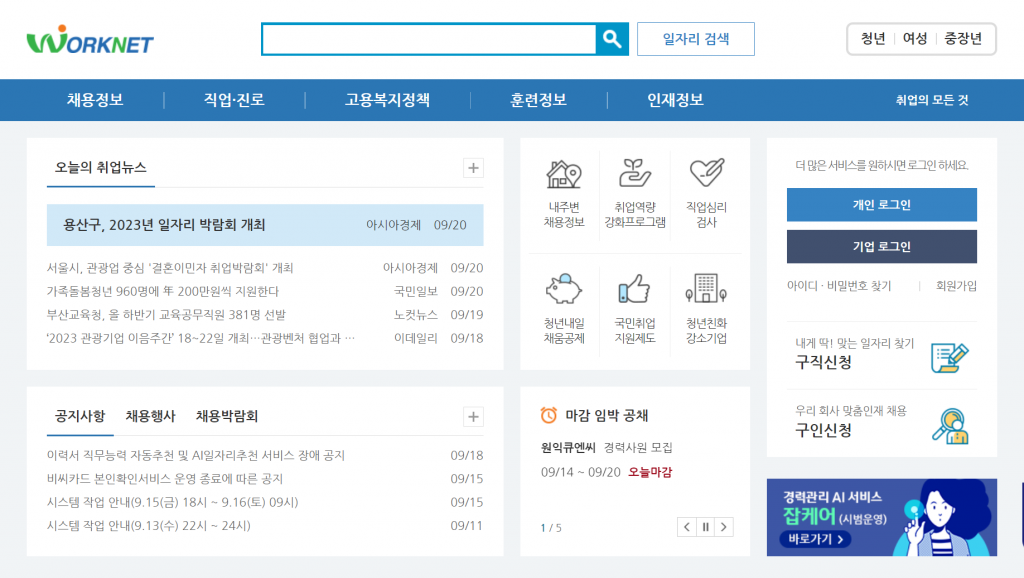
Task: Click the 구직신청 document pencil icon
Action: (x=949, y=357)
